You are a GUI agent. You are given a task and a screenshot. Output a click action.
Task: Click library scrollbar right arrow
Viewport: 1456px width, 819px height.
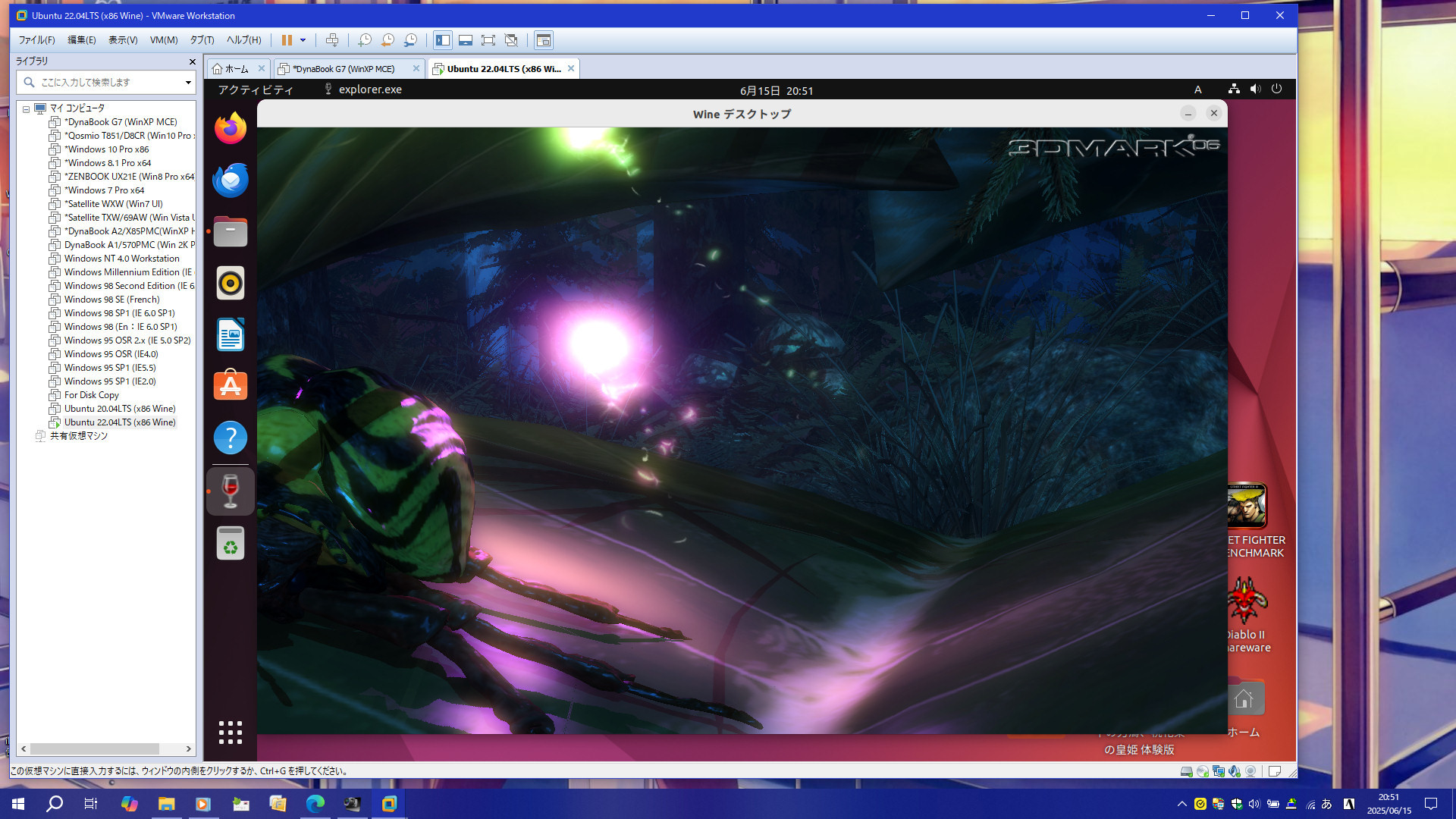[189, 748]
